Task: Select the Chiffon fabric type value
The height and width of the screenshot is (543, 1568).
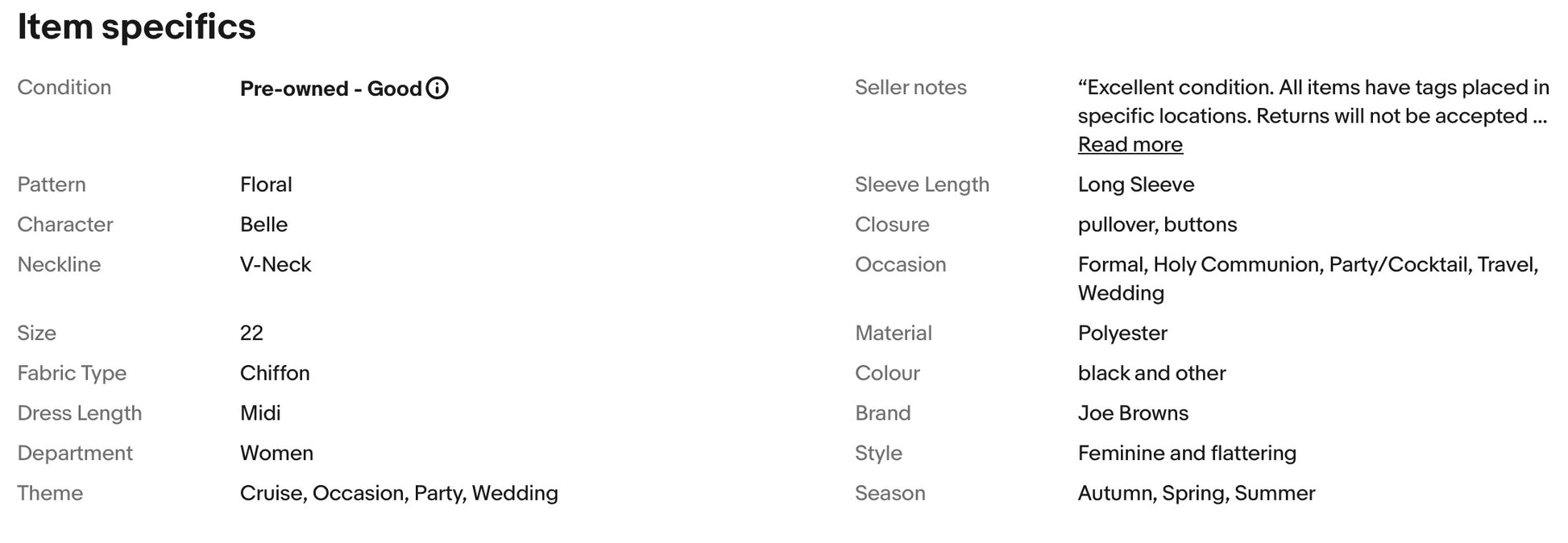Action: point(275,374)
